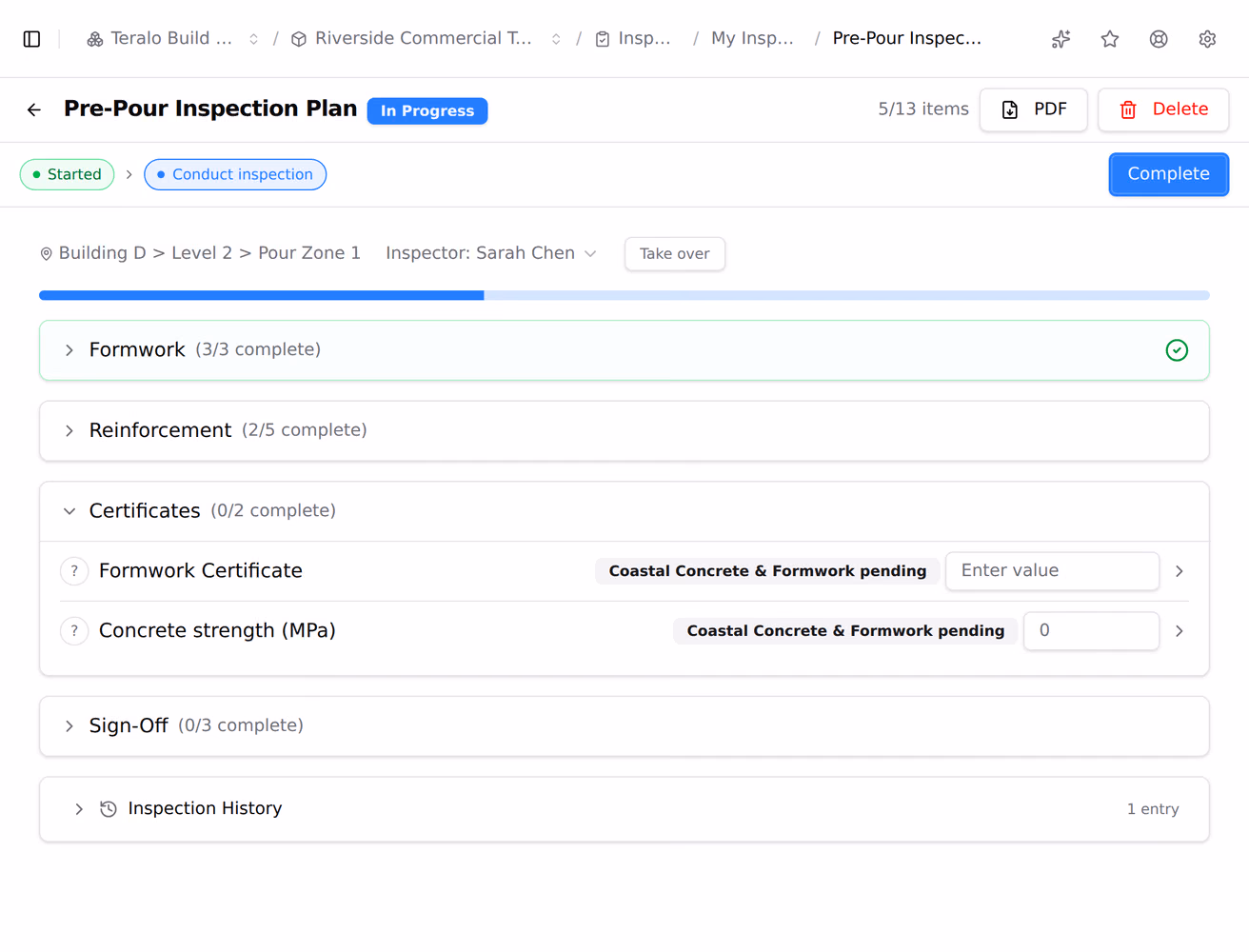The width and height of the screenshot is (1249, 952).
Task: Open details arrow for Formwork Certificate row
Action: click(x=1180, y=571)
